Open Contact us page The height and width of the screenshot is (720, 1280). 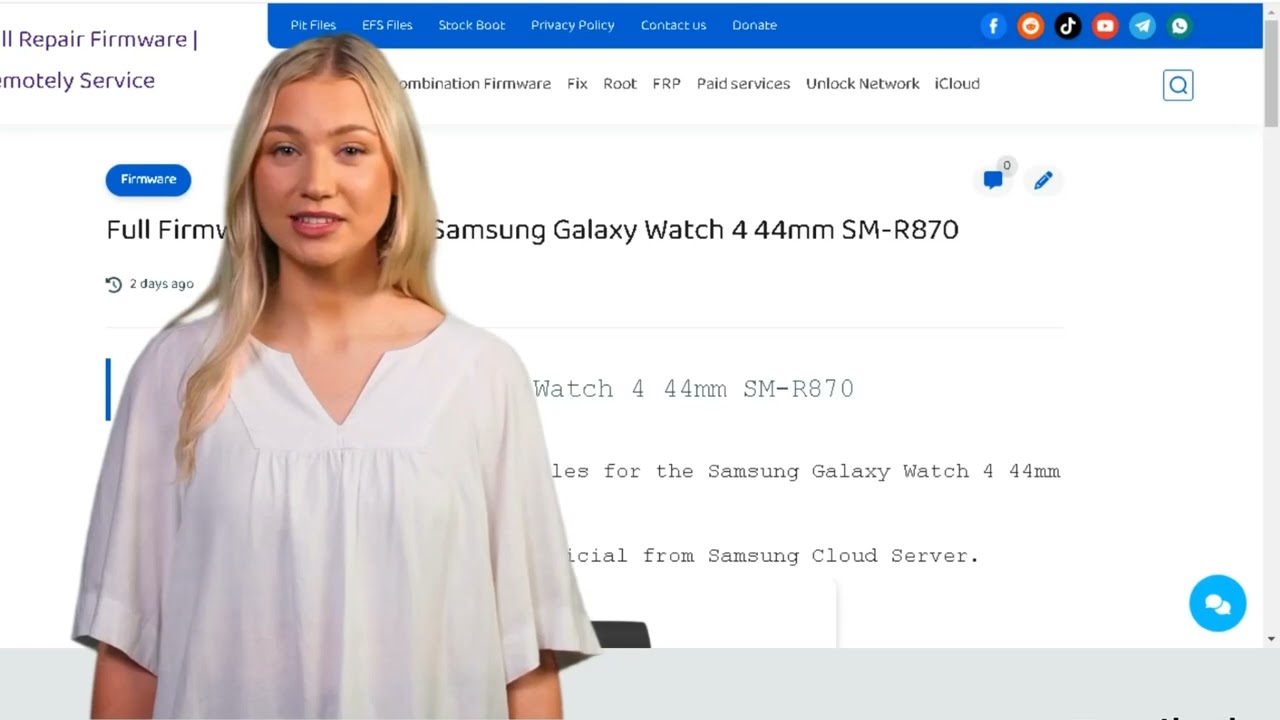(673, 25)
